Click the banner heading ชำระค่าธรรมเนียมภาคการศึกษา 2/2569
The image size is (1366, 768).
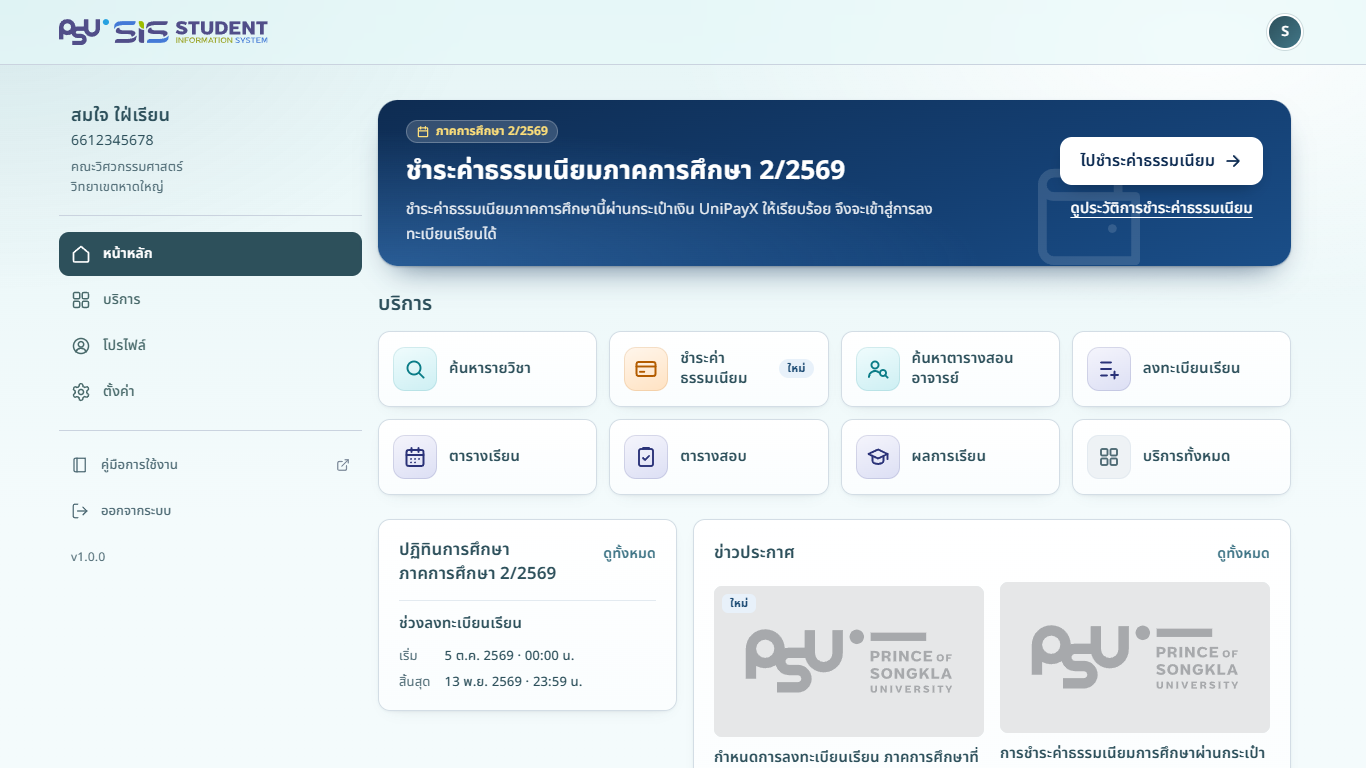click(626, 170)
